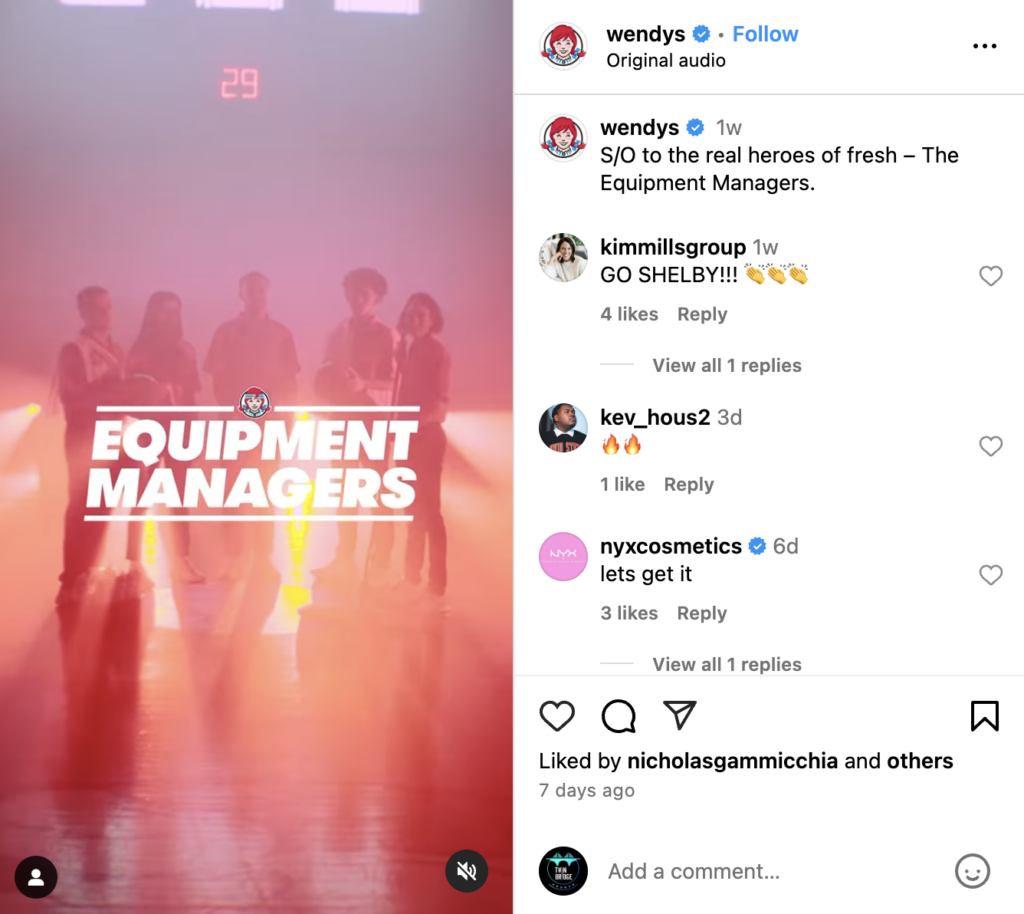Open nicholasgammicchia's profile from likes
The image size is (1024, 914).
tap(732, 761)
